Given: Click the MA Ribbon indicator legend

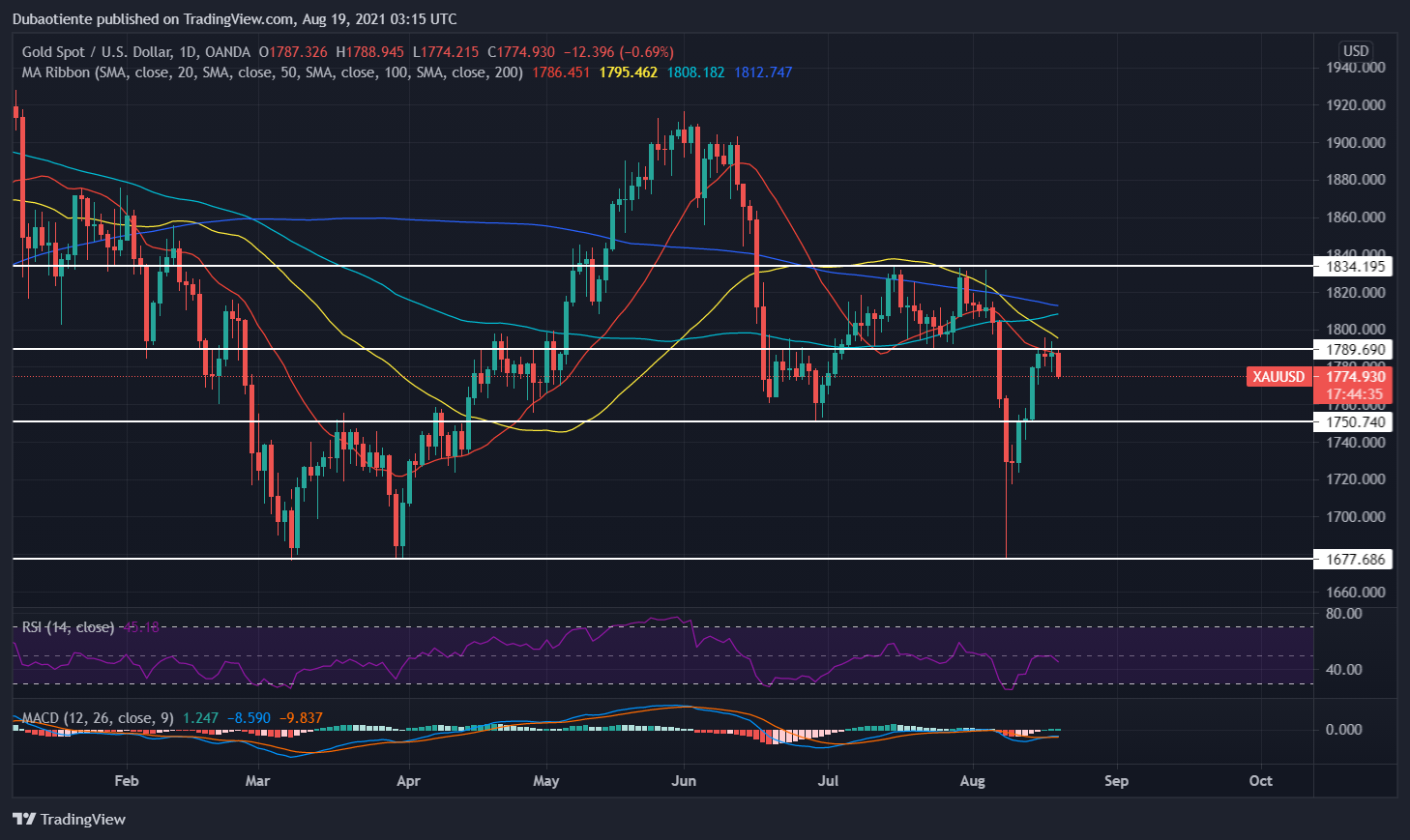Looking at the screenshot, I should (x=273, y=72).
